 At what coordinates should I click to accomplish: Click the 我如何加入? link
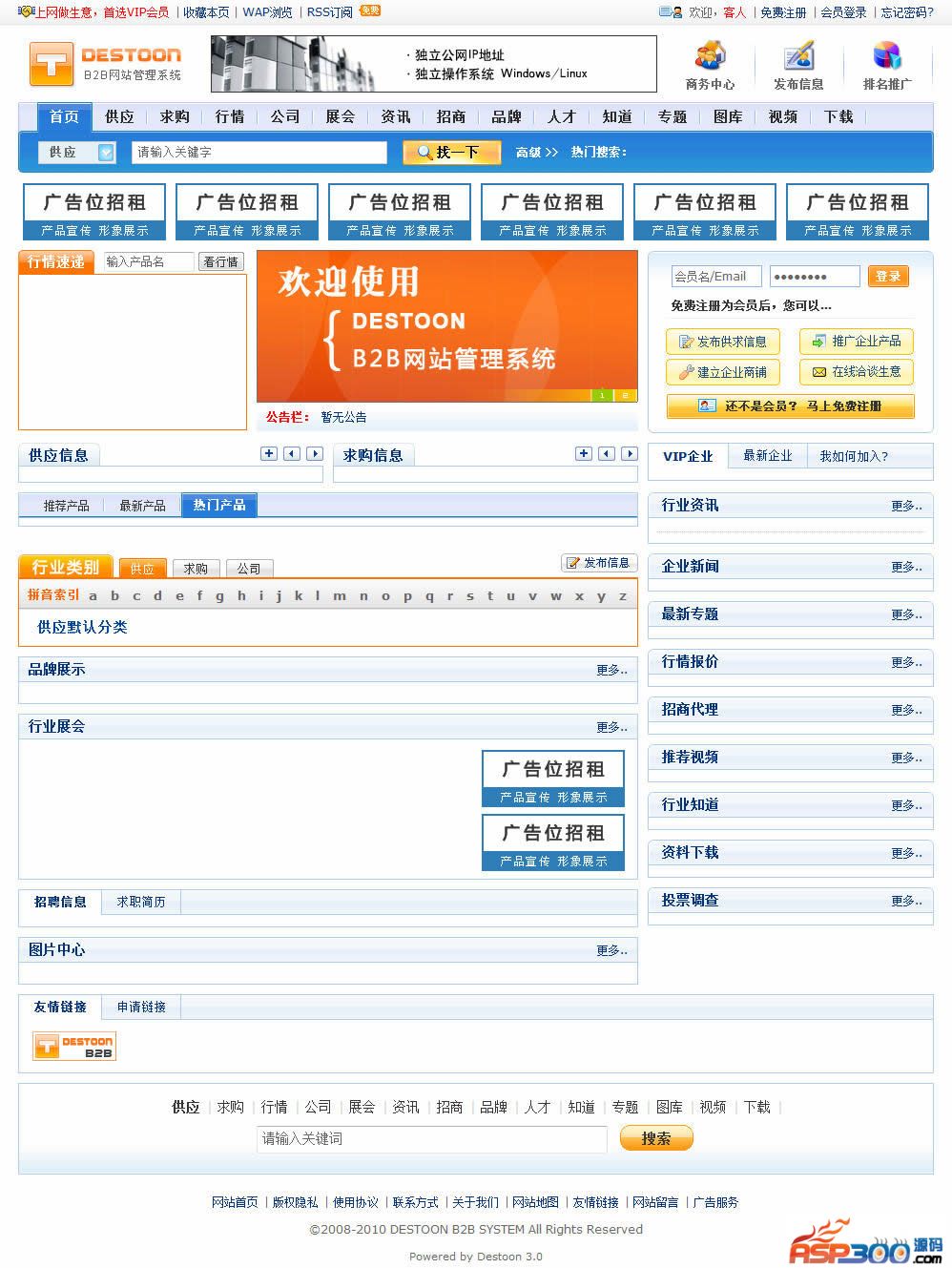point(854,456)
